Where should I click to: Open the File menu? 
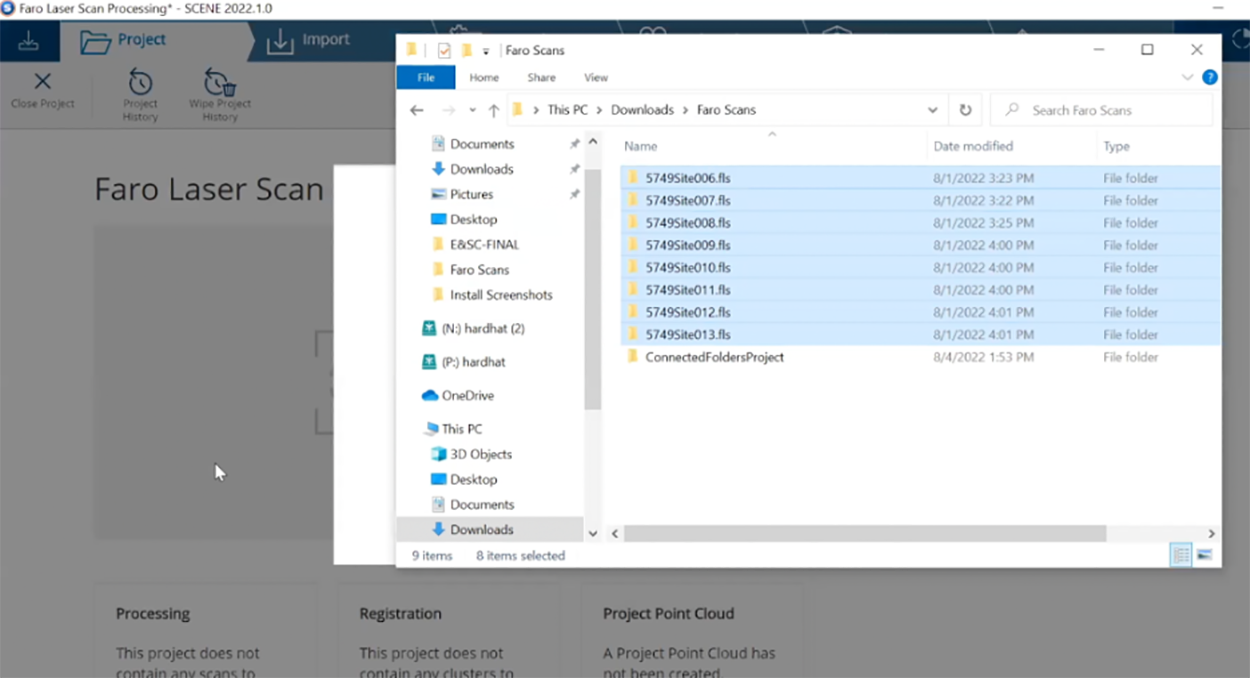[x=425, y=77]
